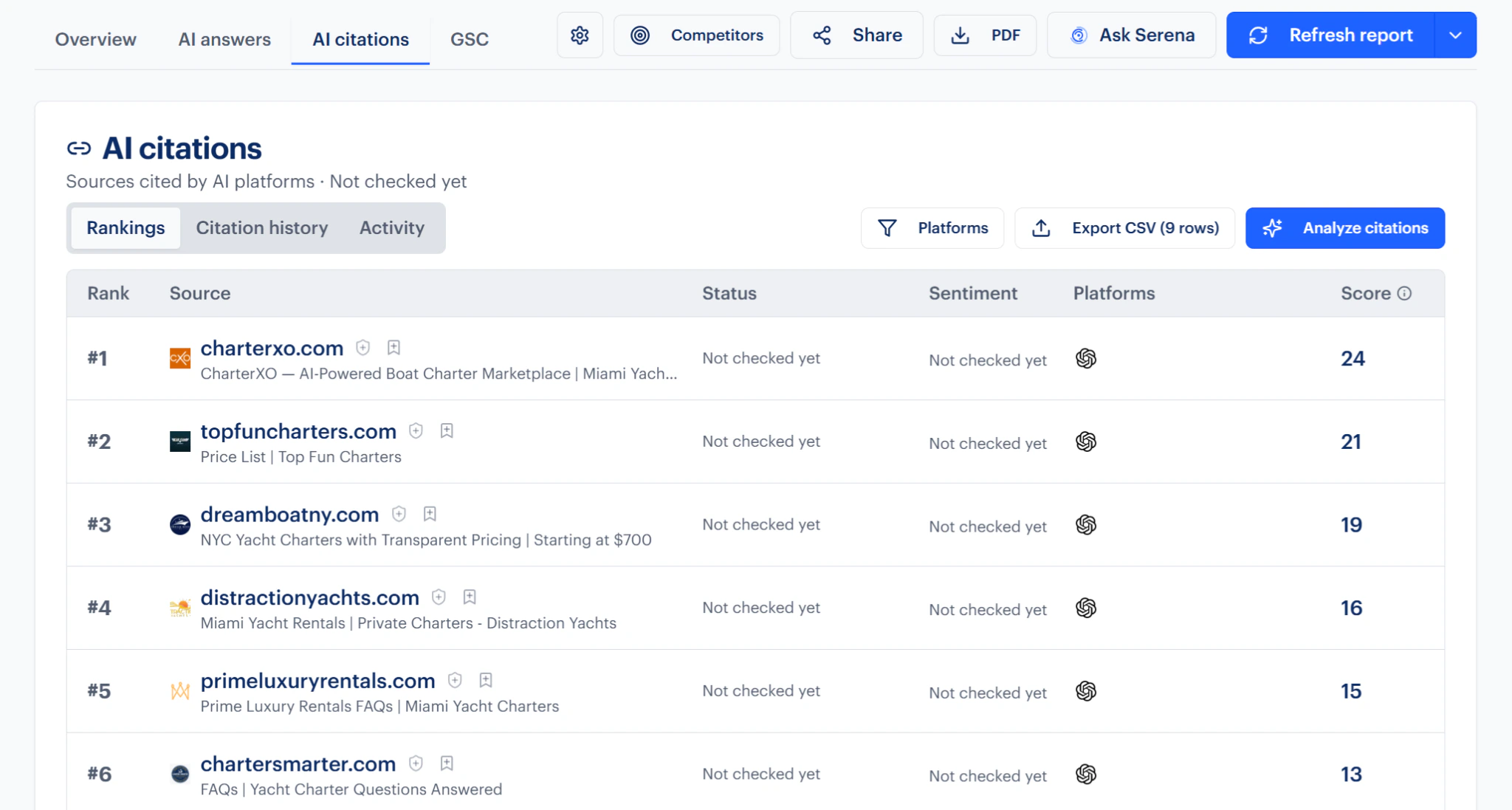
Task: Open the GSC tab
Action: tap(470, 39)
